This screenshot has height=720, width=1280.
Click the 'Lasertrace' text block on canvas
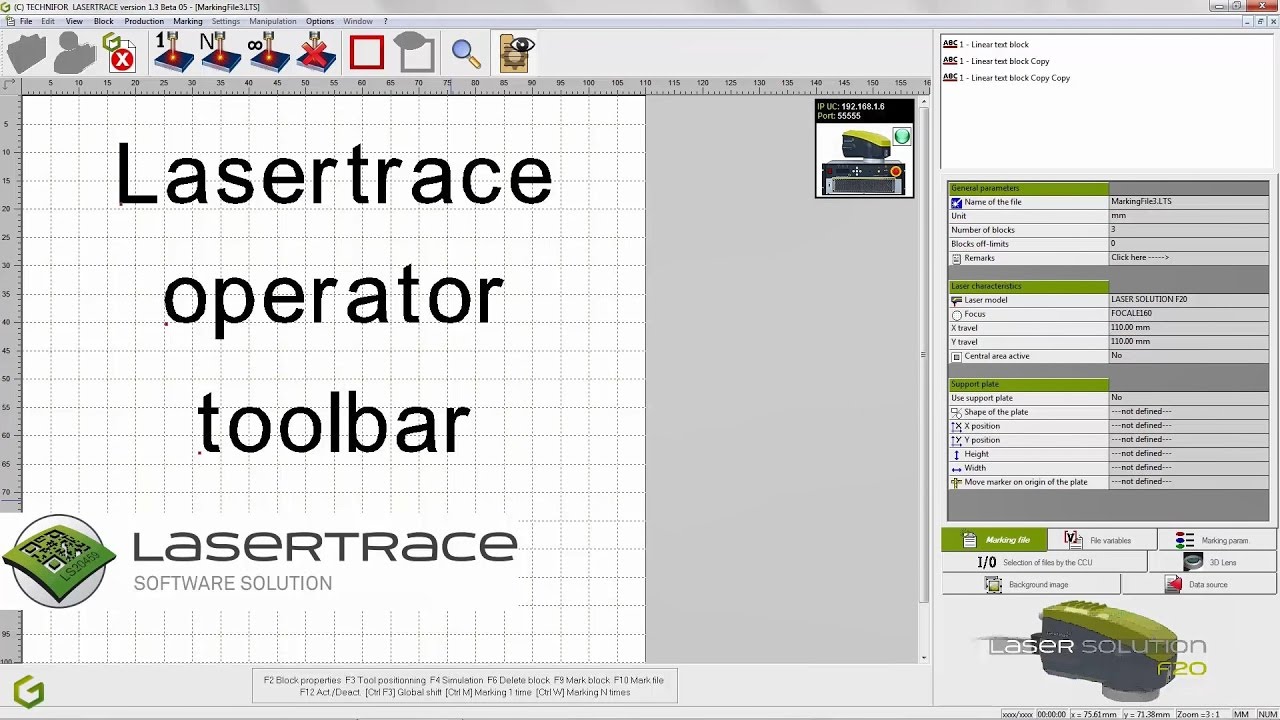pyautogui.click(x=333, y=173)
